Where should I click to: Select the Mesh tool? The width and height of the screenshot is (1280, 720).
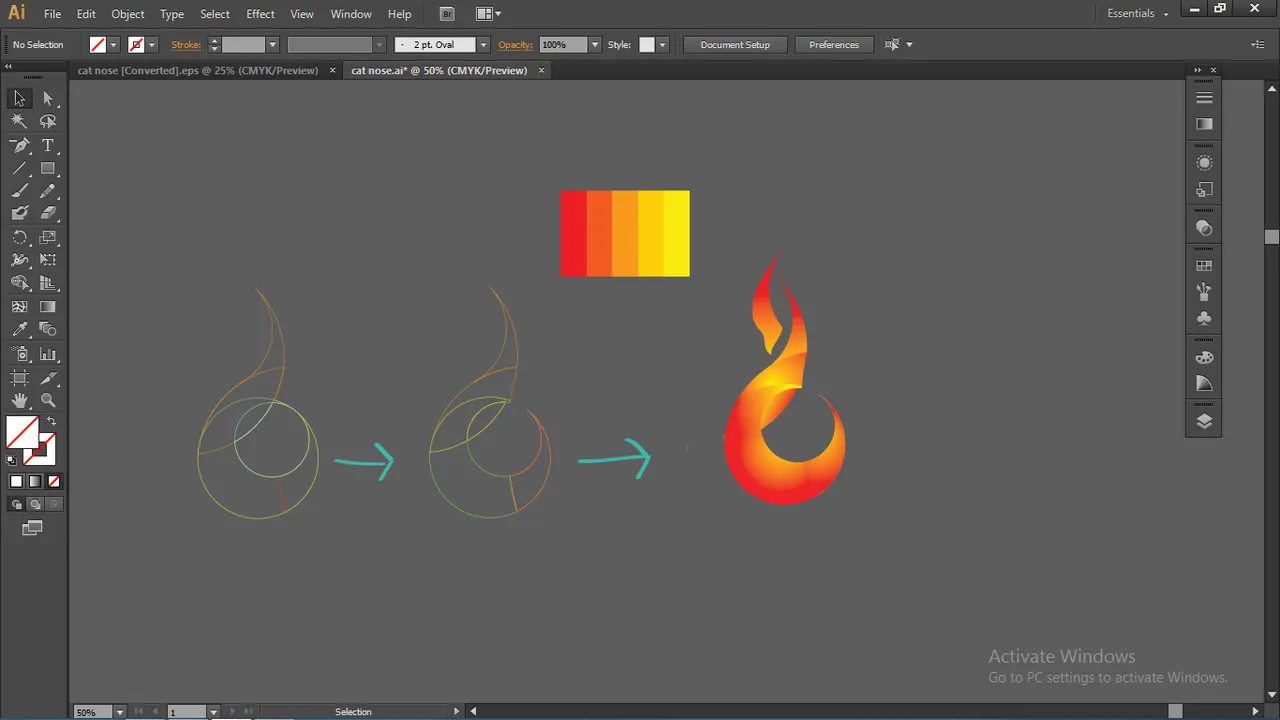19,307
